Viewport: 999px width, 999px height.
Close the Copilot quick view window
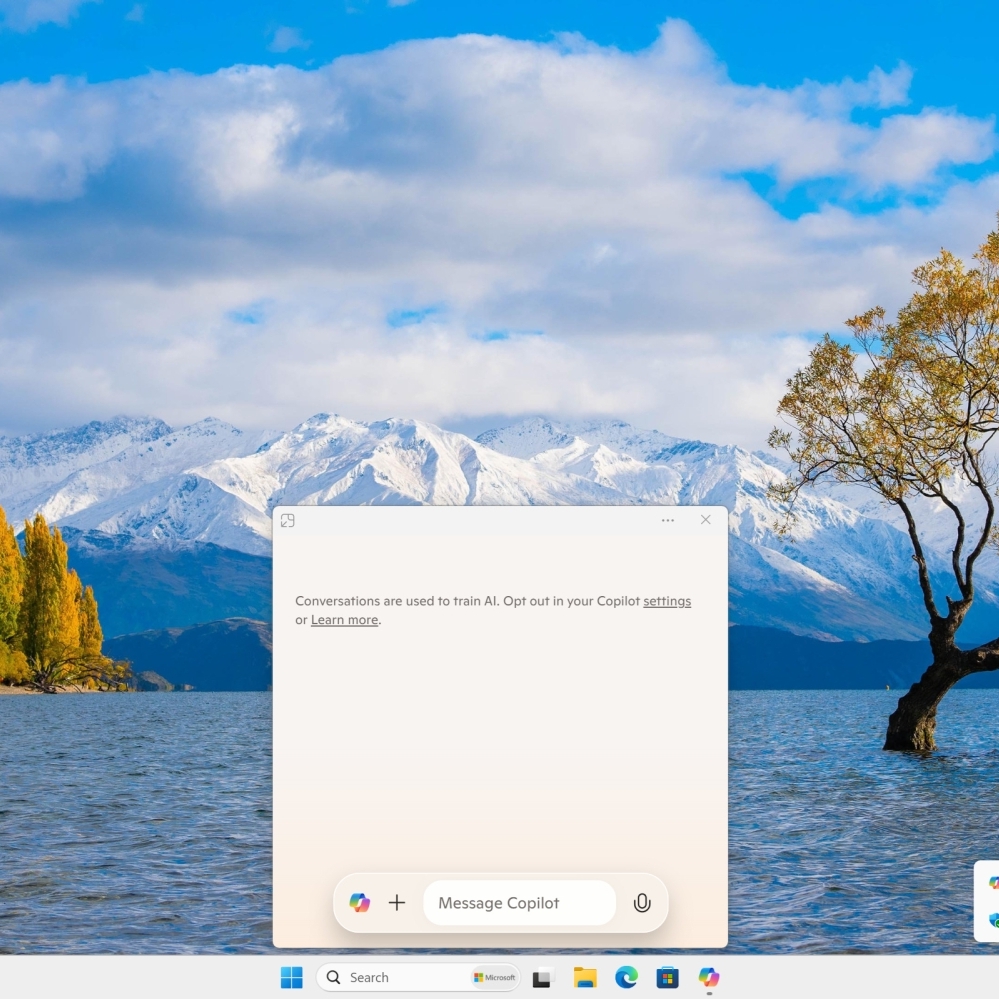(705, 520)
